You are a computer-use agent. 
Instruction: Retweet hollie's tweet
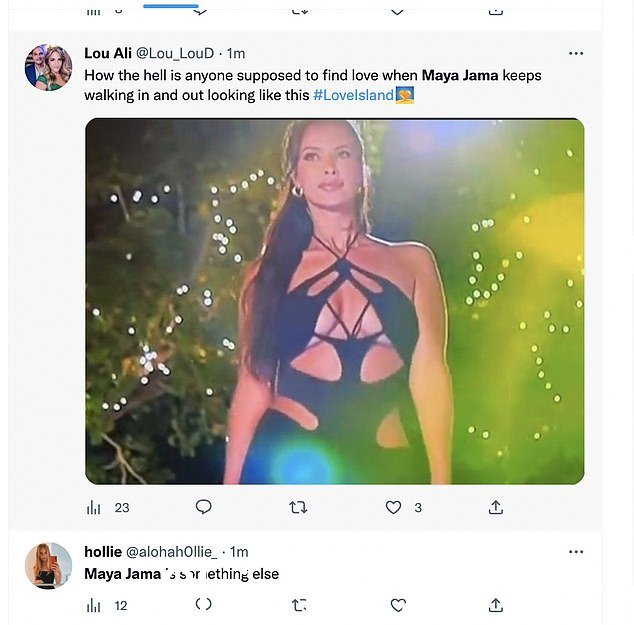point(299,605)
